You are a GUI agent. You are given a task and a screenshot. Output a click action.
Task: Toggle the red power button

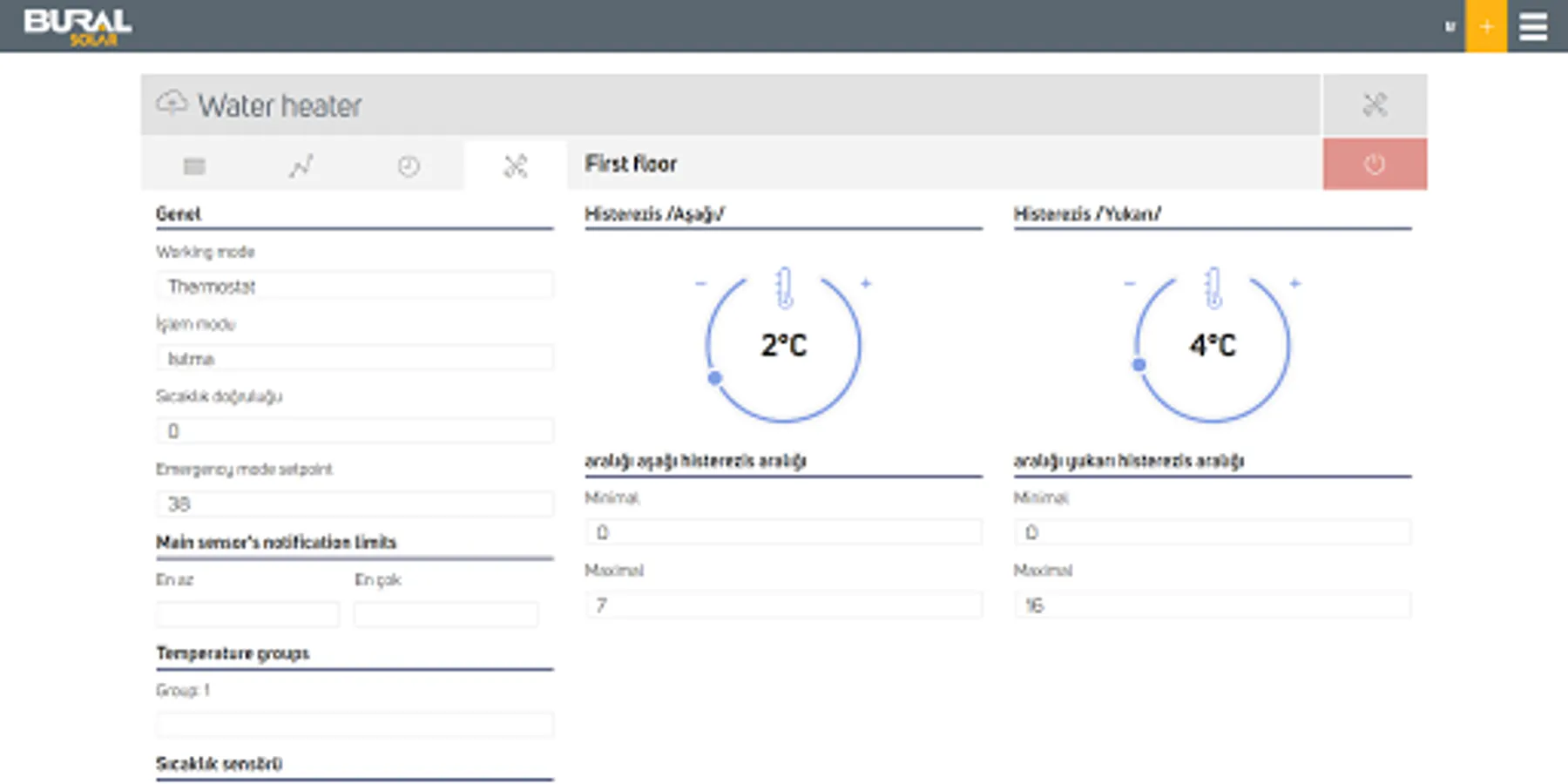pos(1375,164)
